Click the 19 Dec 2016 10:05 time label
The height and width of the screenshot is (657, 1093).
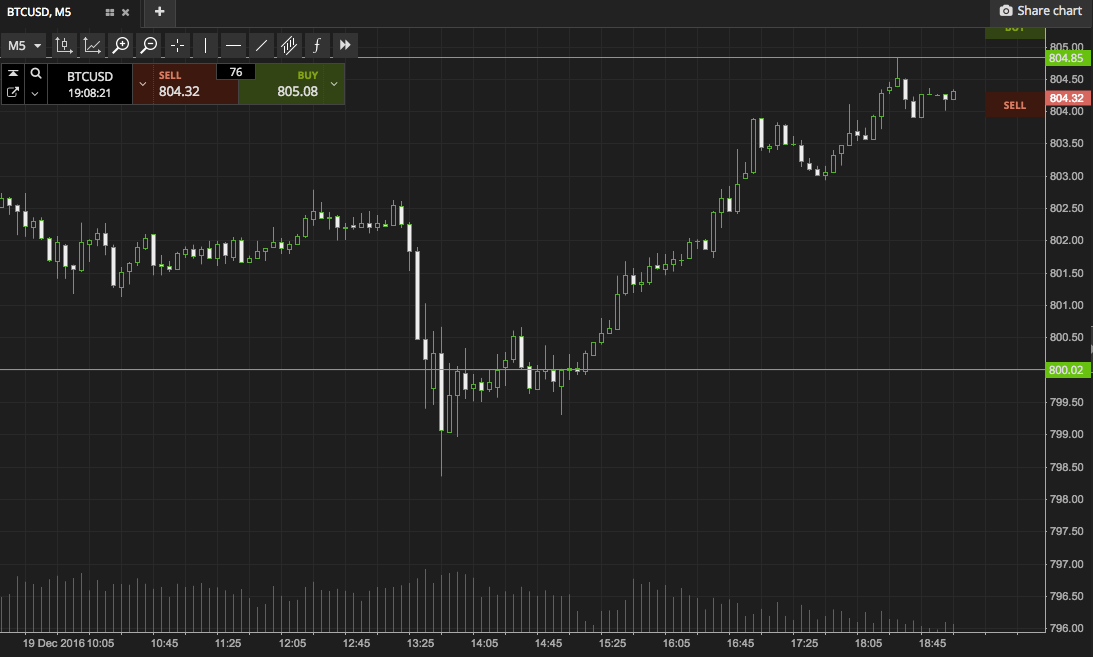click(68, 643)
